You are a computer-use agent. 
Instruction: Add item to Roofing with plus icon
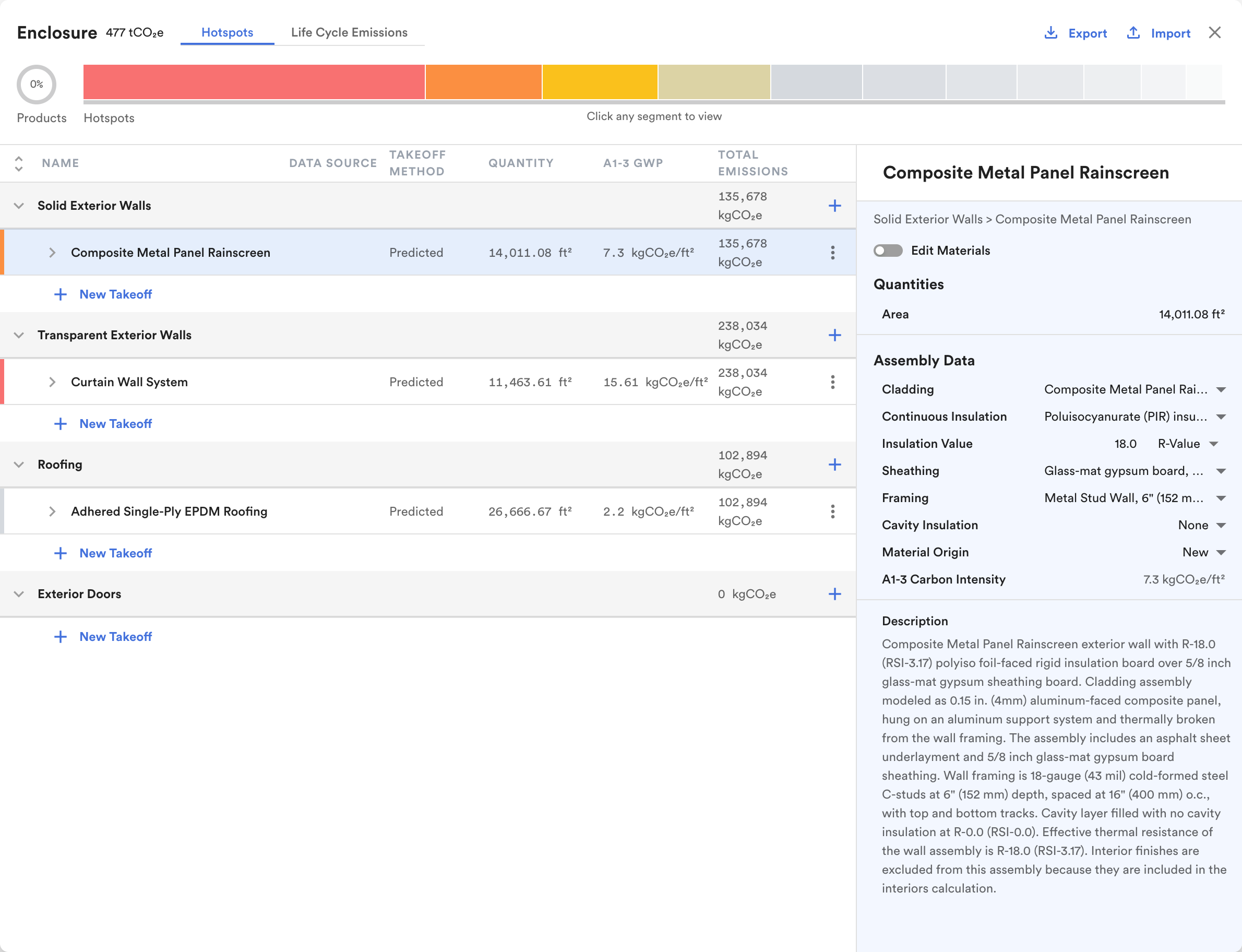834,465
